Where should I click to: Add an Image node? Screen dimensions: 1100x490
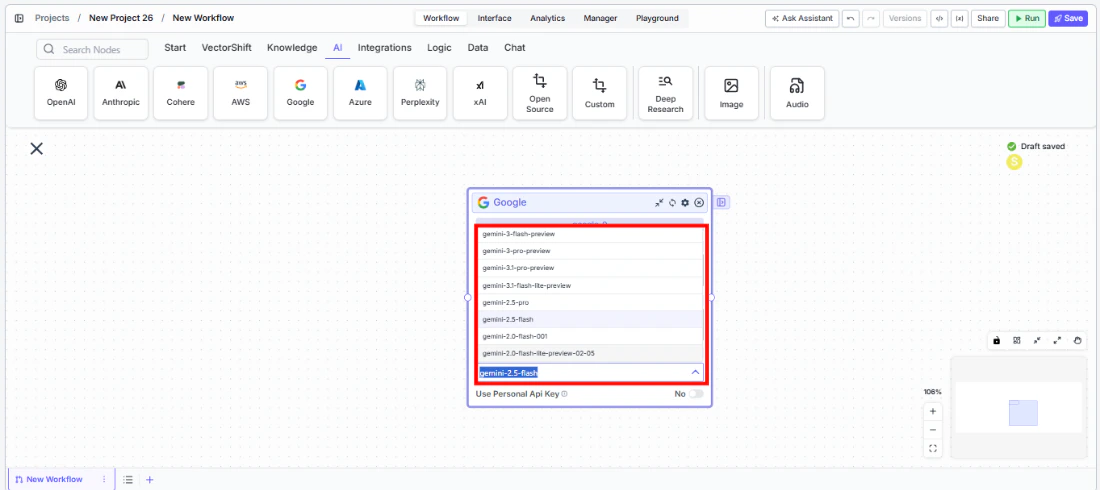(x=732, y=93)
